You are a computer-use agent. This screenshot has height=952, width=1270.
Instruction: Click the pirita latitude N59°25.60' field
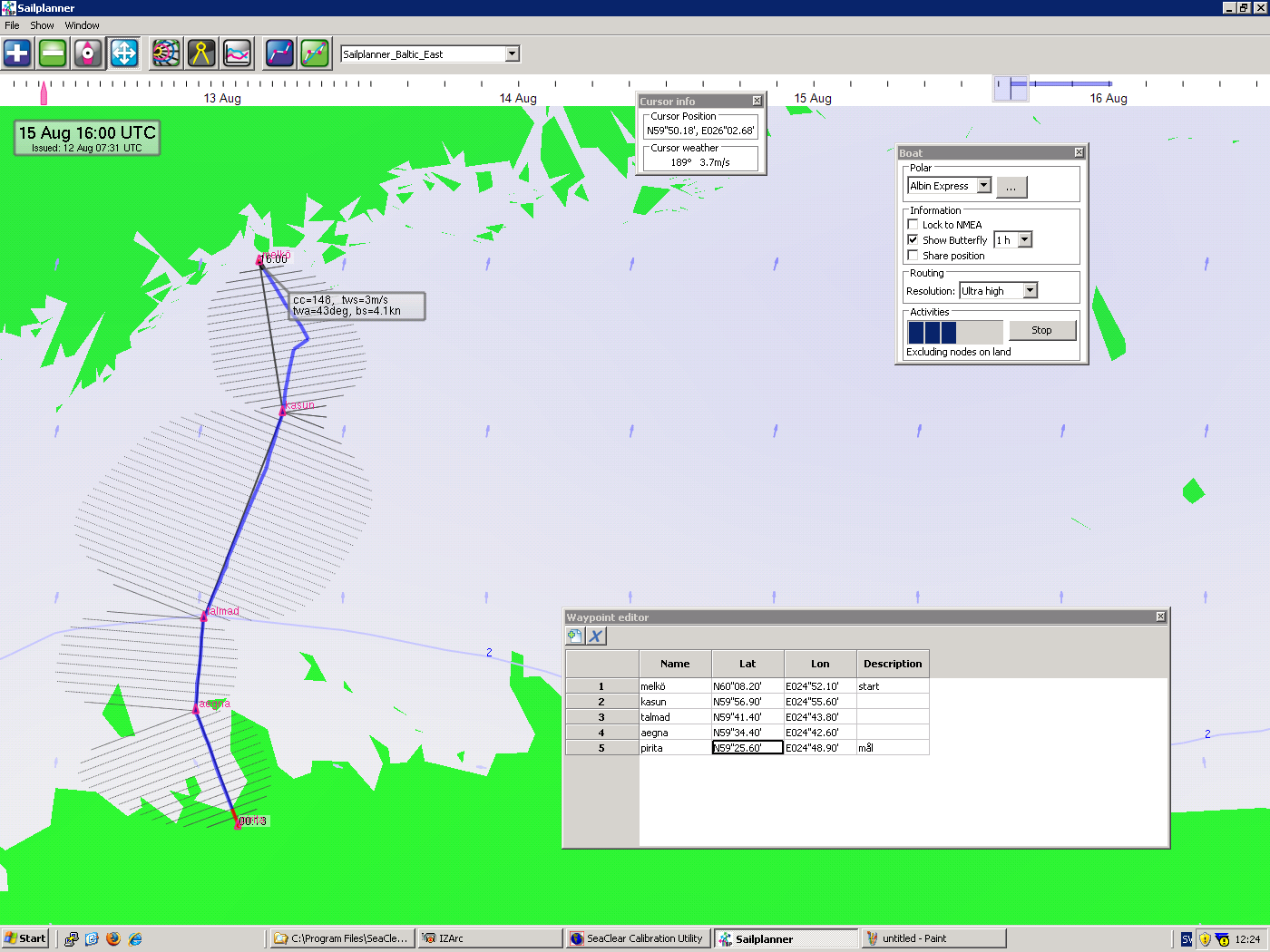click(x=747, y=748)
